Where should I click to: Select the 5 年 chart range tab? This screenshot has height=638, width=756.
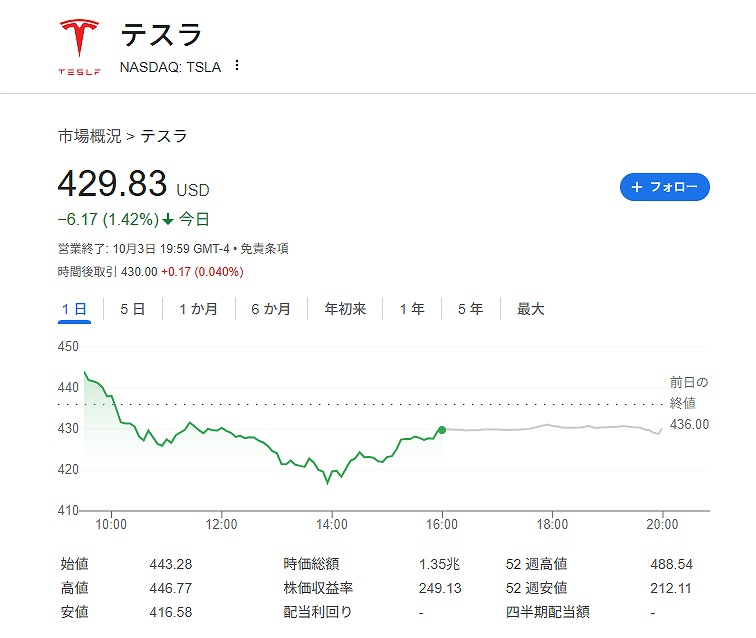point(470,309)
